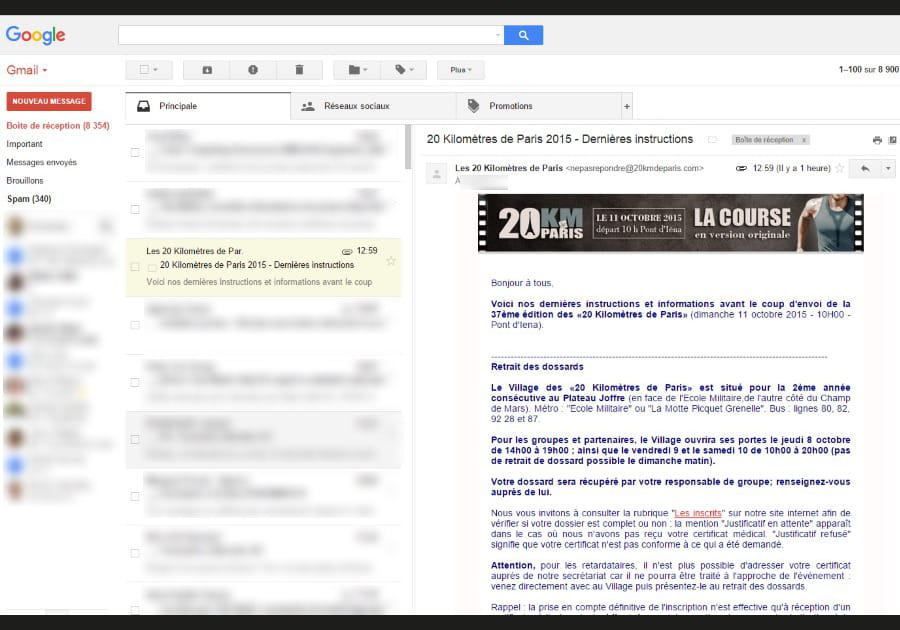Click NOUVEAU MESSAGE button
The height and width of the screenshot is (630, 900).
[x=49, y=101]
